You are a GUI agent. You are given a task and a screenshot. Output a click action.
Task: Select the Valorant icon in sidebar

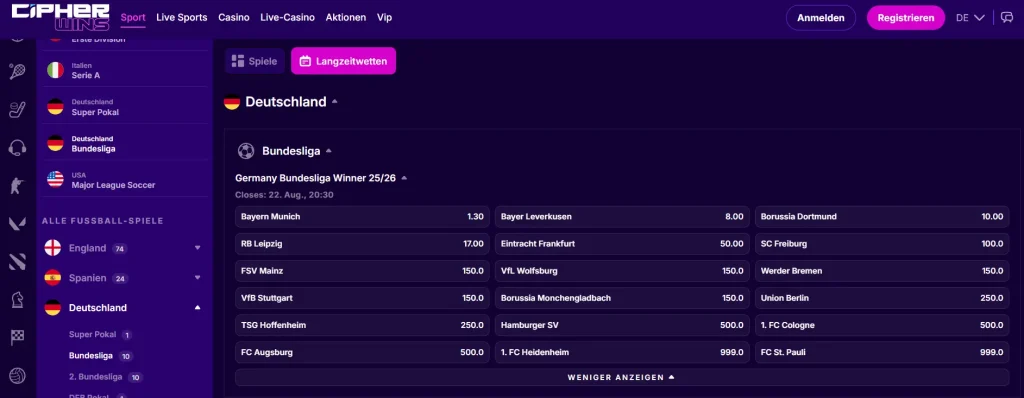[x=17, y=224]
